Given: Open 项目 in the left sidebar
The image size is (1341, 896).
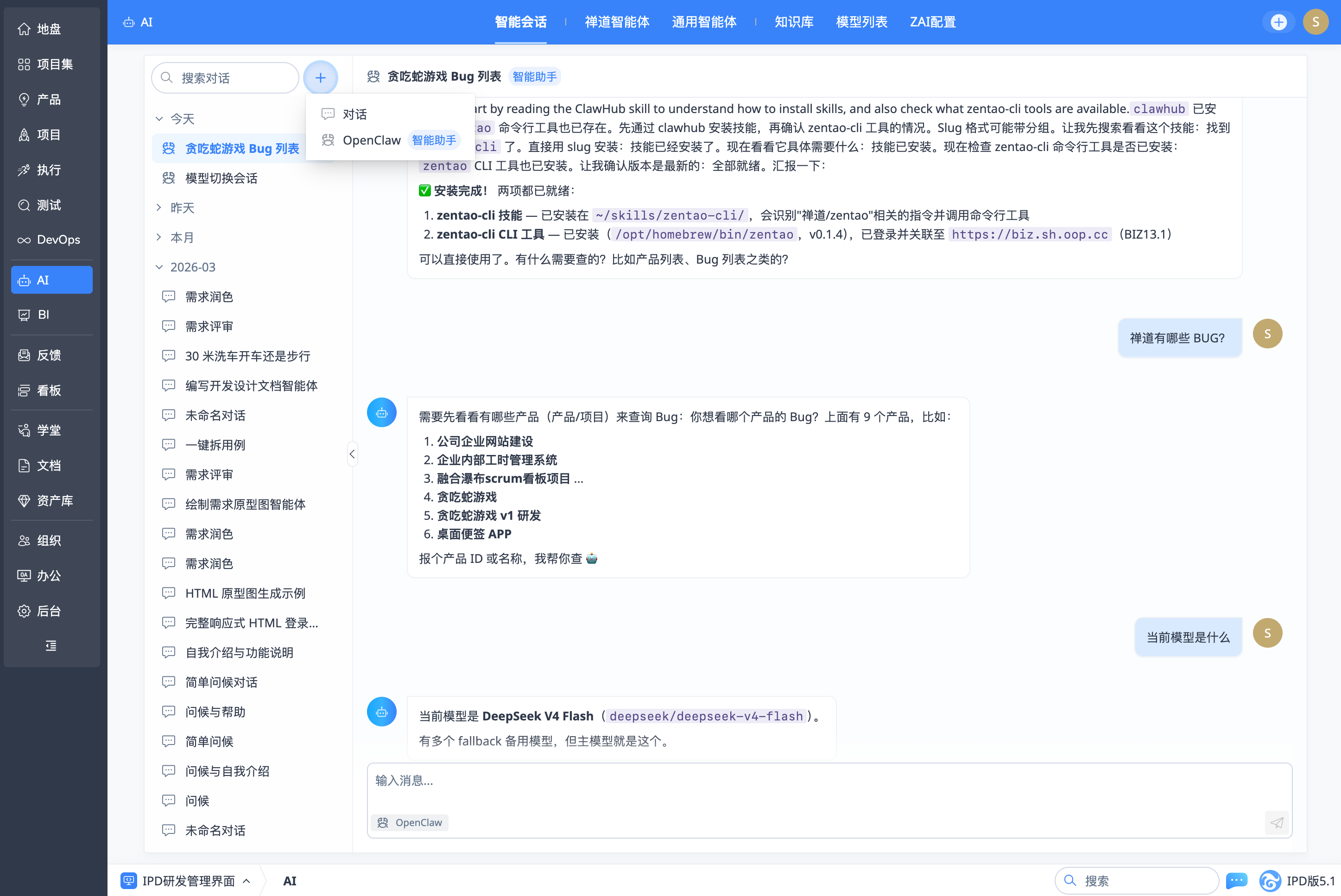Looking at the screenshot, I should tap(51, 135).
